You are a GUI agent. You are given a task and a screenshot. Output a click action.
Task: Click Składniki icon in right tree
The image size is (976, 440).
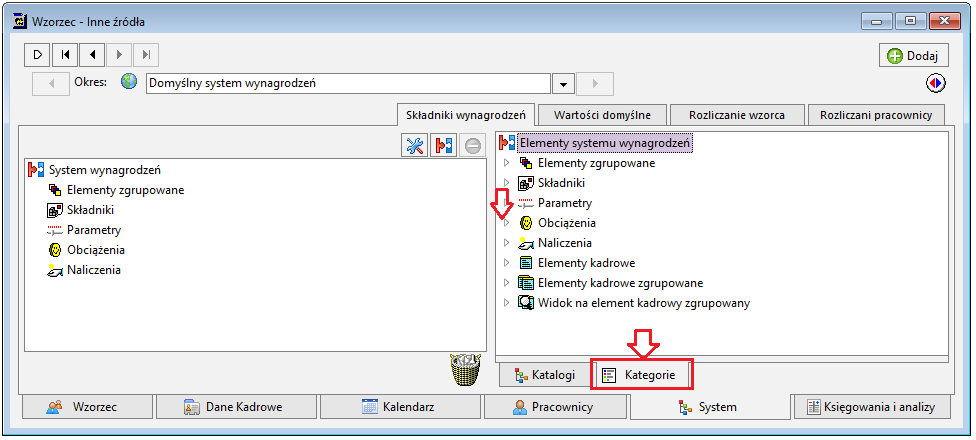(x=526, y=183)
